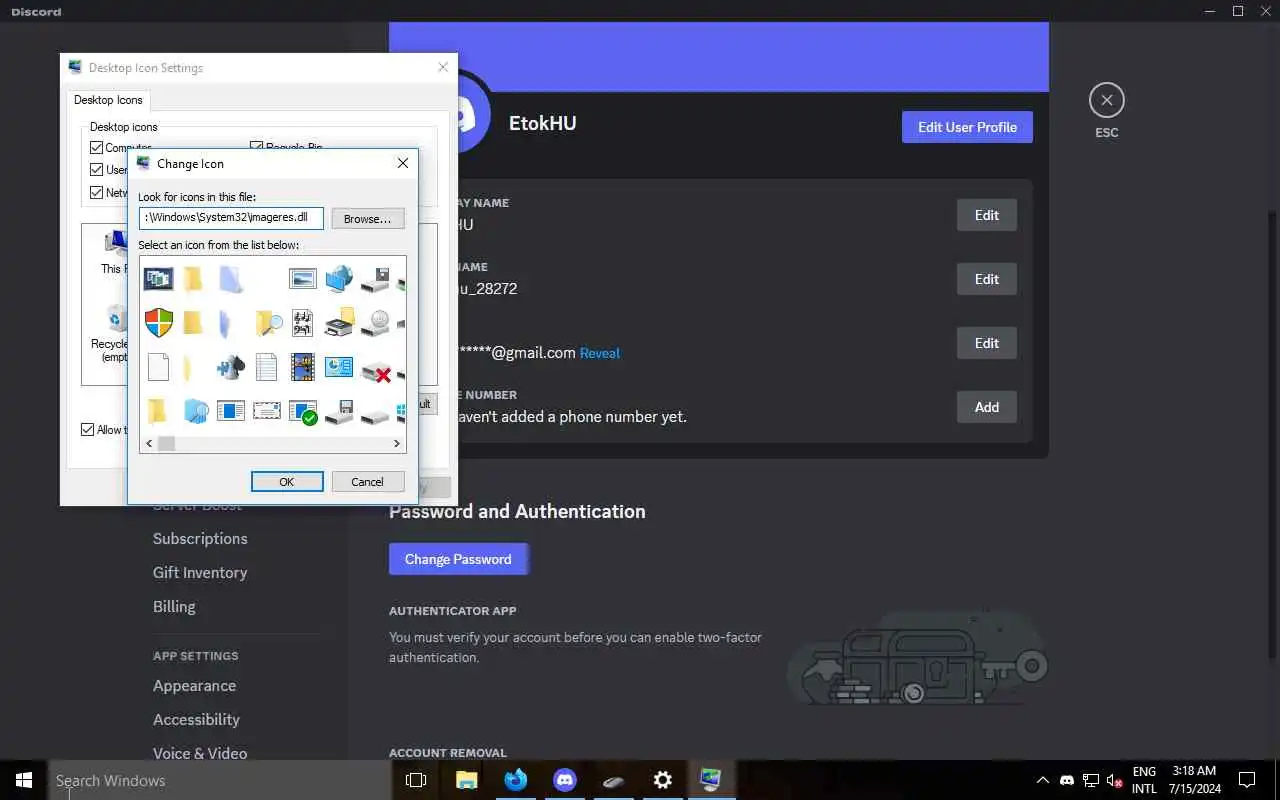Reveal the hidden email address
Image resolution: width=1280 pixels, height=800 pixels.
[x=600, y=353]
